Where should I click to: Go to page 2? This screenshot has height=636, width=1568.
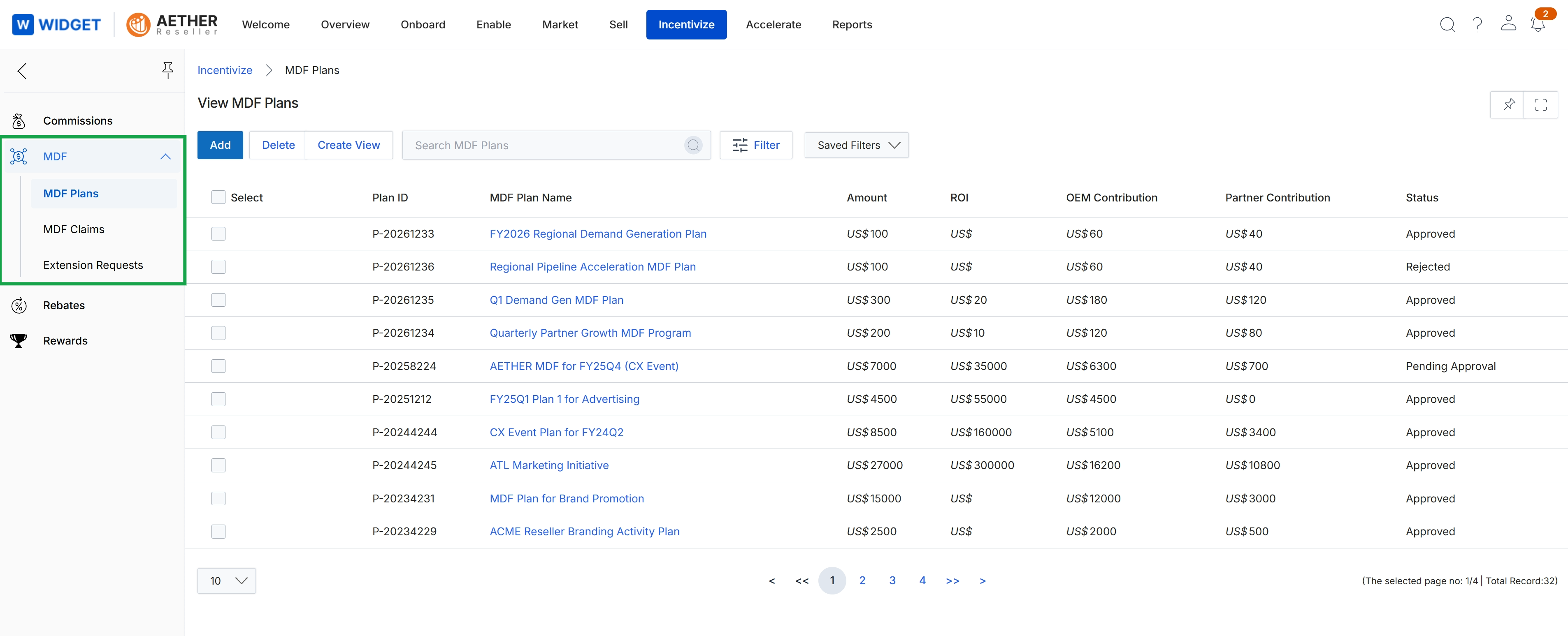(862, 580)
